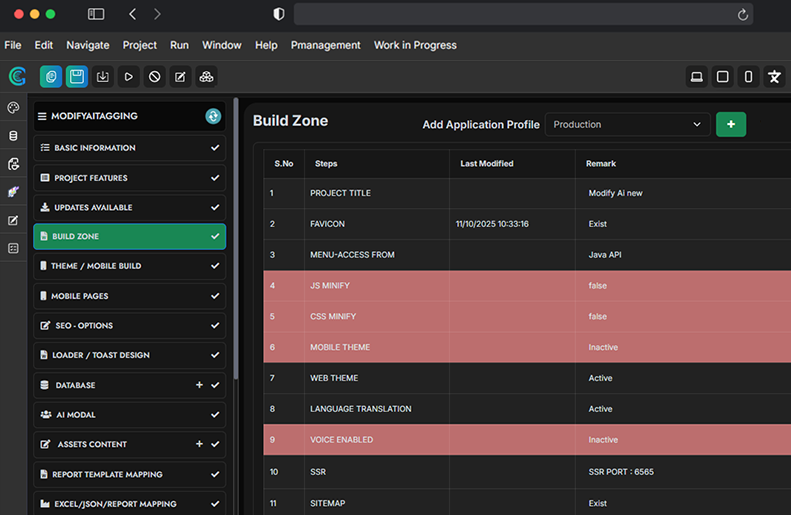Click the edit note icon in left sidebar
Viewport: 791px width, 515px height.
[13, 220]
